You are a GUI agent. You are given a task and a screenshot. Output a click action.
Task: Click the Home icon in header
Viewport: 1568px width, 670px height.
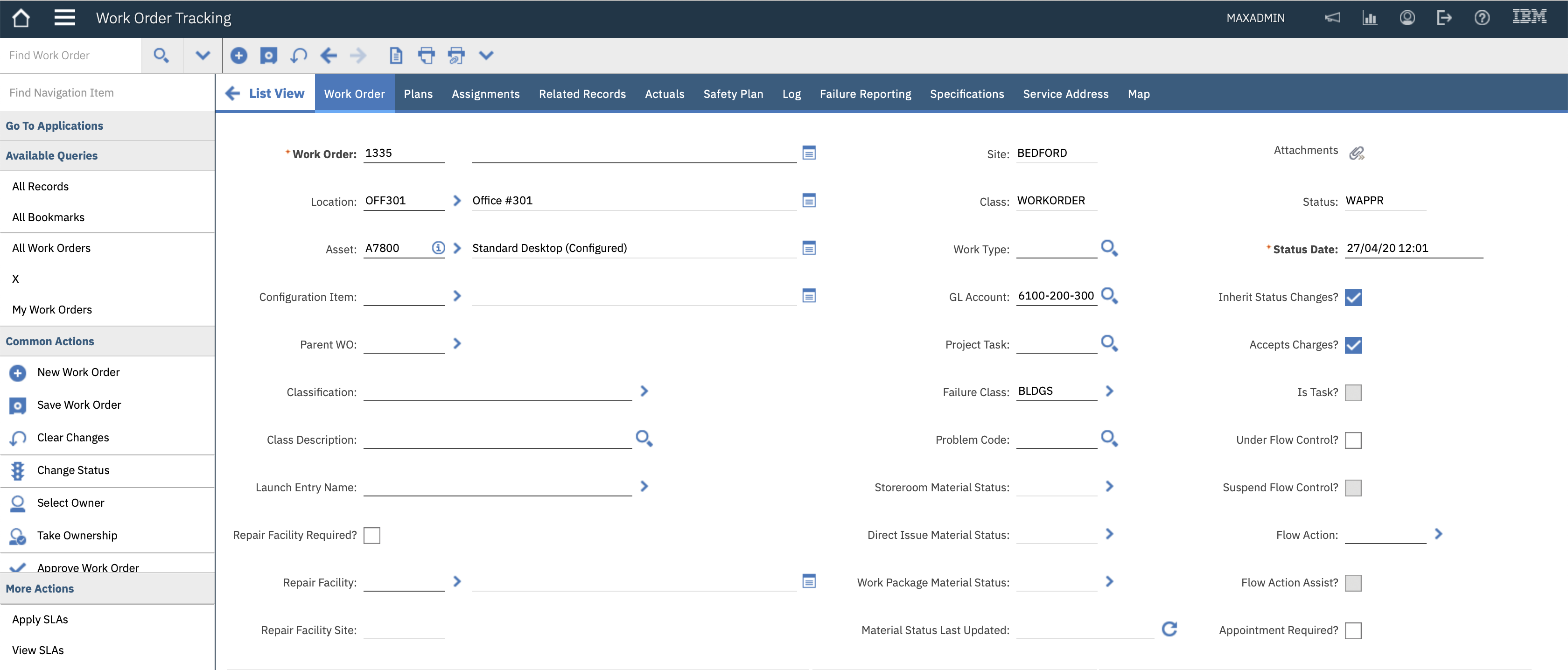[21, 18]
